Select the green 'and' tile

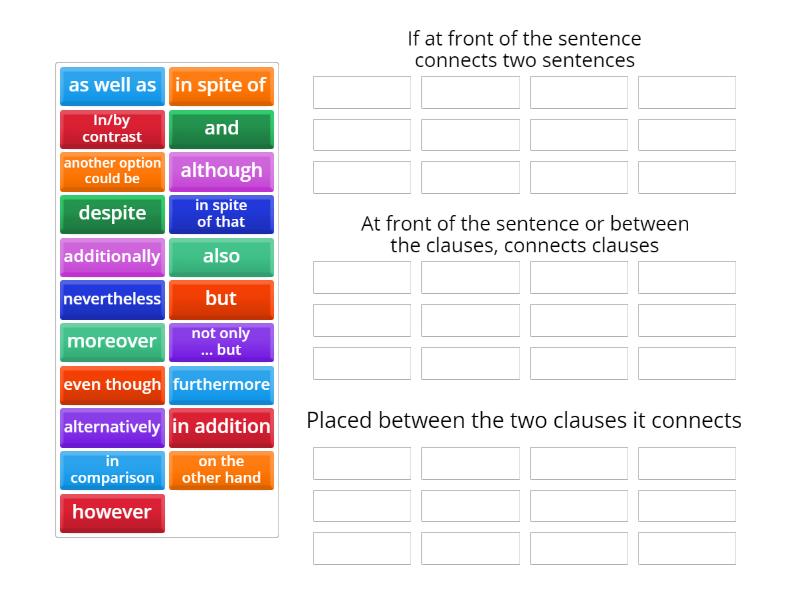[221, 129]
